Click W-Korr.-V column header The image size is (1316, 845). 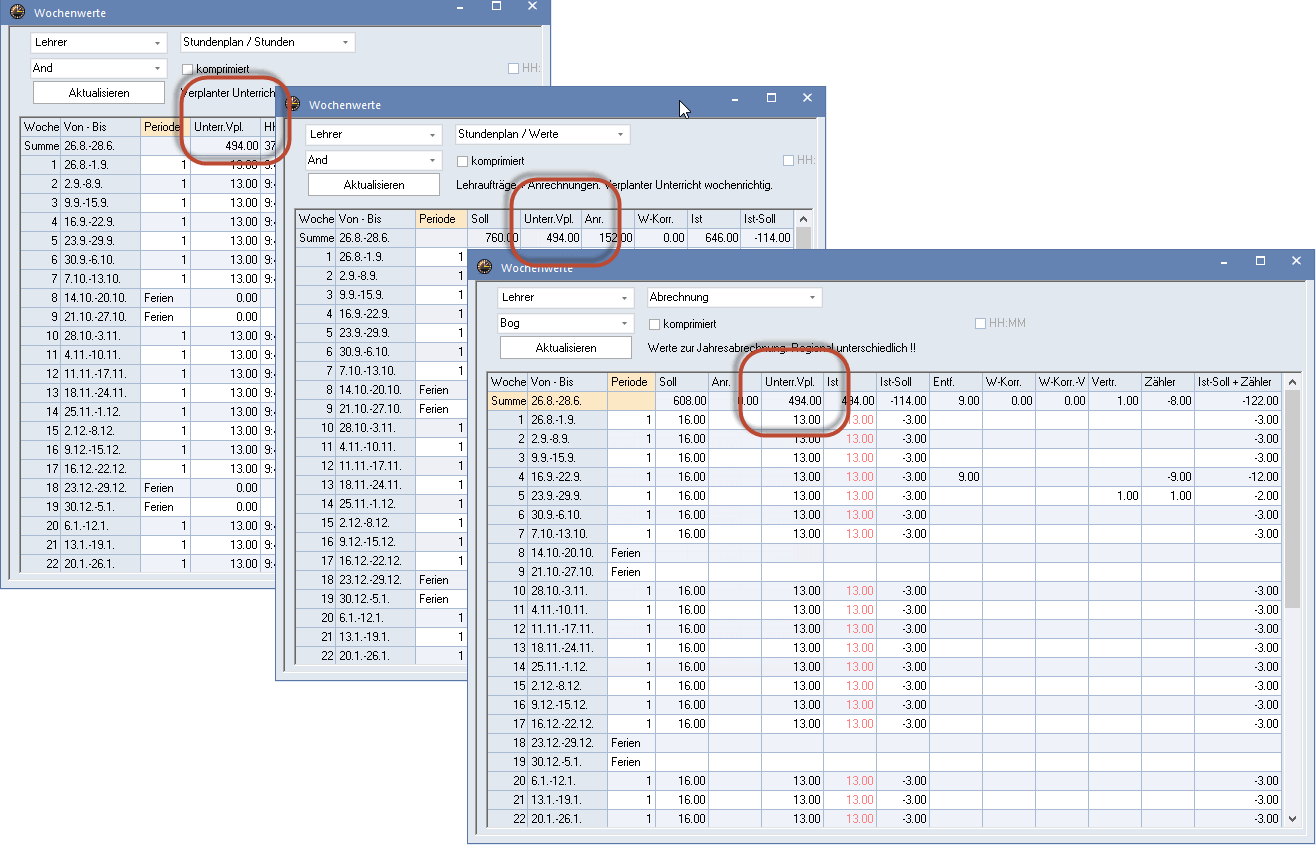click(1062, 382)
